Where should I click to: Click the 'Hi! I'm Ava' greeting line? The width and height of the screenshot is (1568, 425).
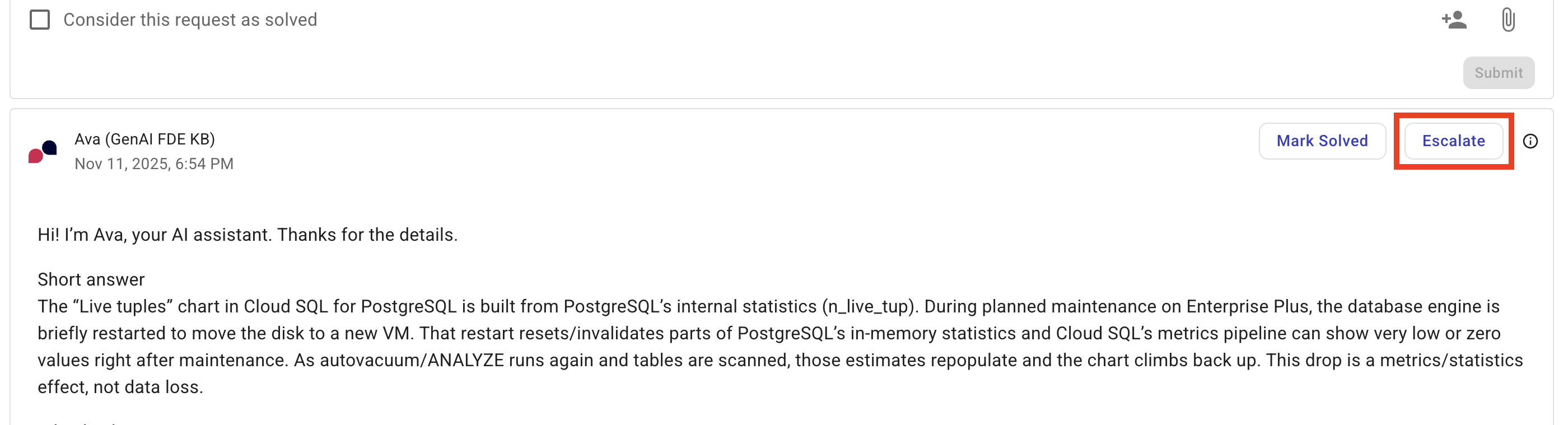[x=247, y=235]
